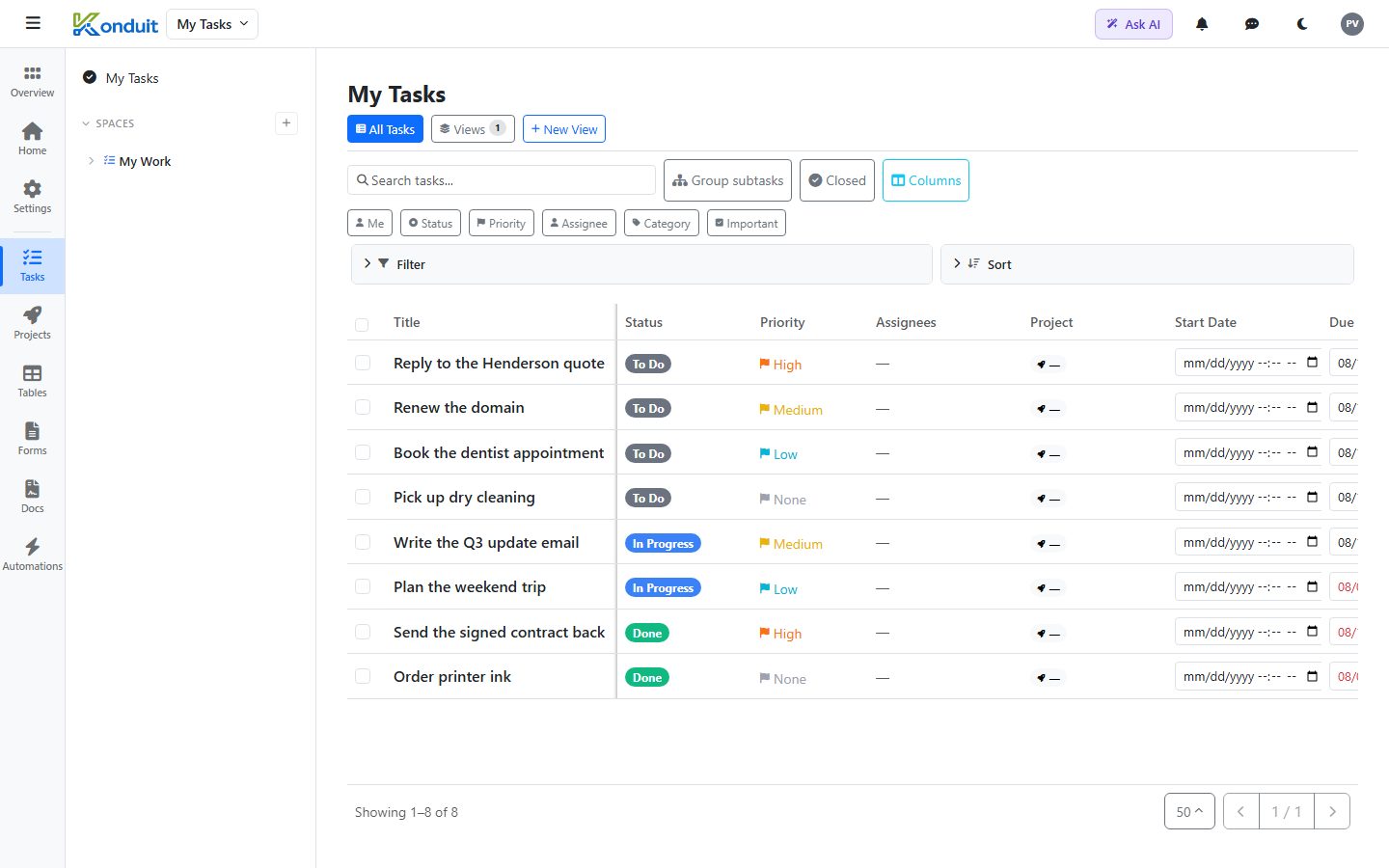Open the Columns button
This screenshot has height=868, width=1389.
coord(926,180)
